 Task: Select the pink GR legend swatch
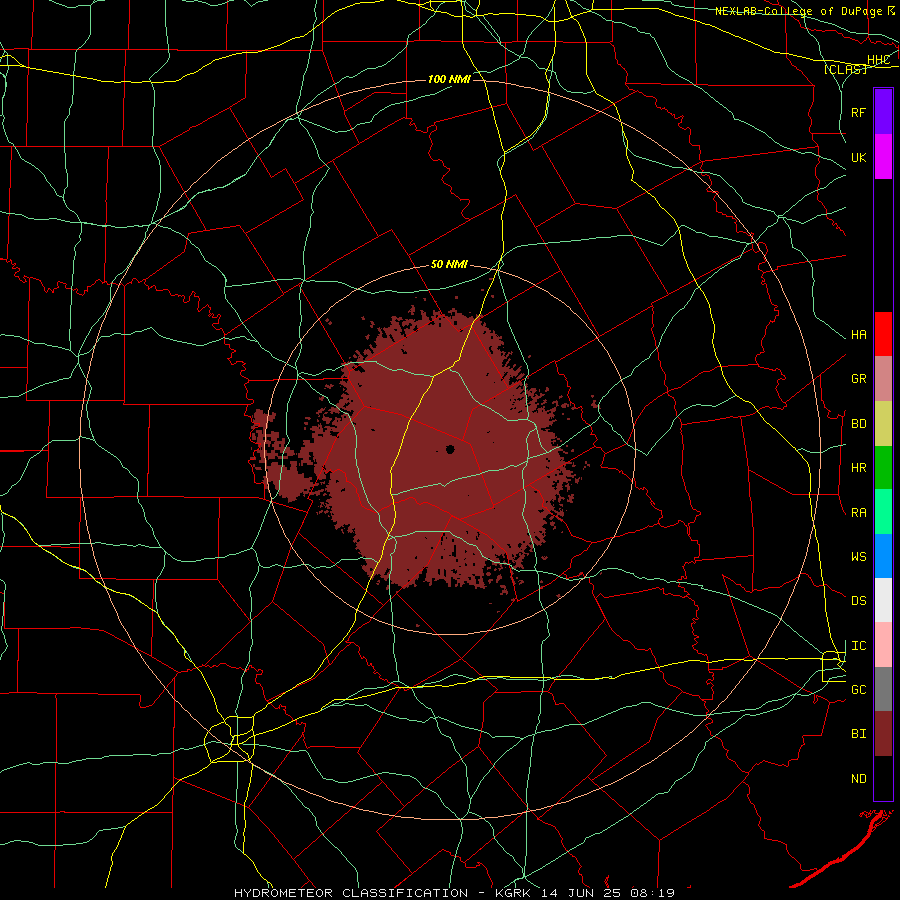coord(883,379)
